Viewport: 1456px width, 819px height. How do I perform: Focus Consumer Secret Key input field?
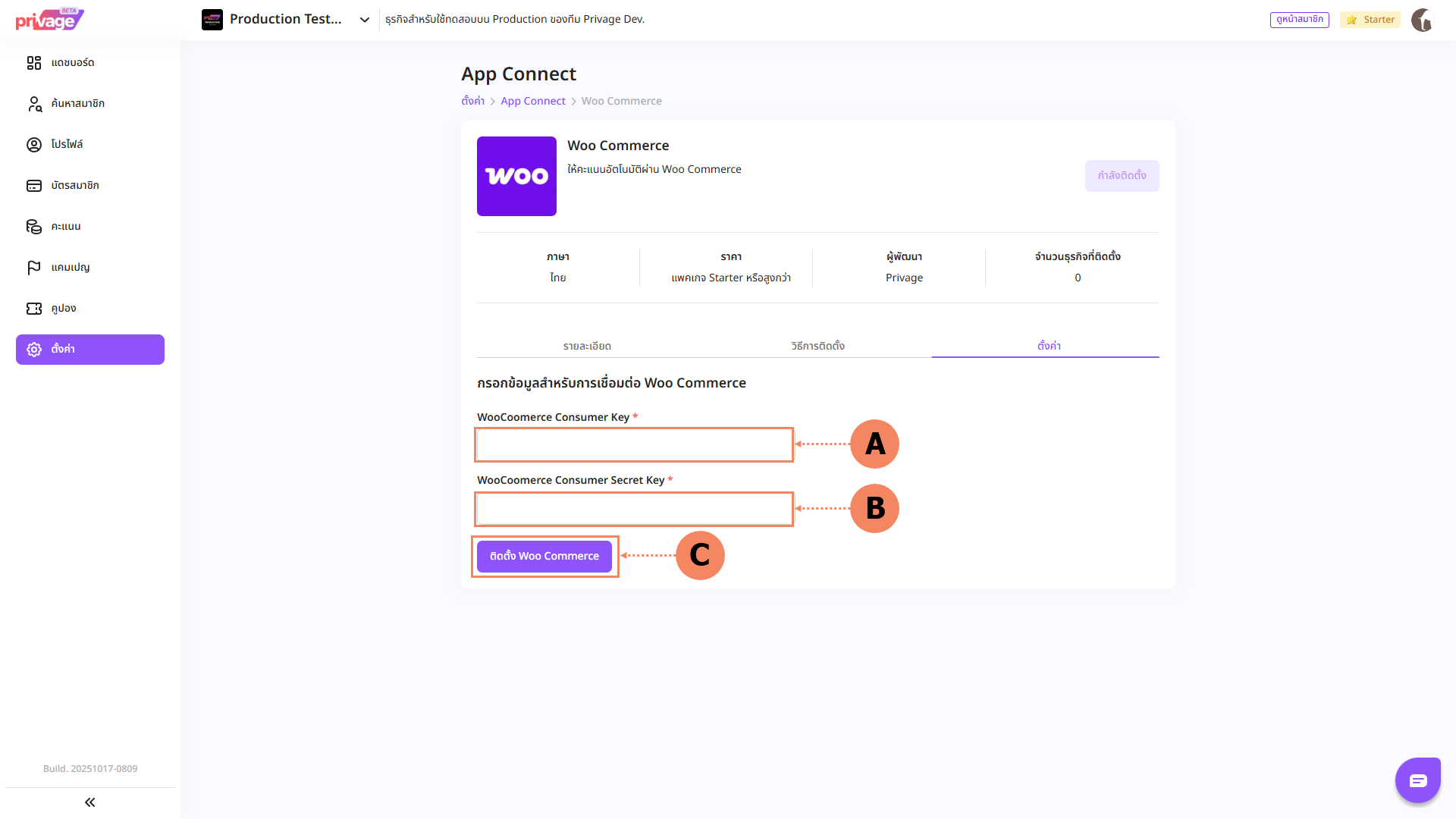[x=634, y=509]
